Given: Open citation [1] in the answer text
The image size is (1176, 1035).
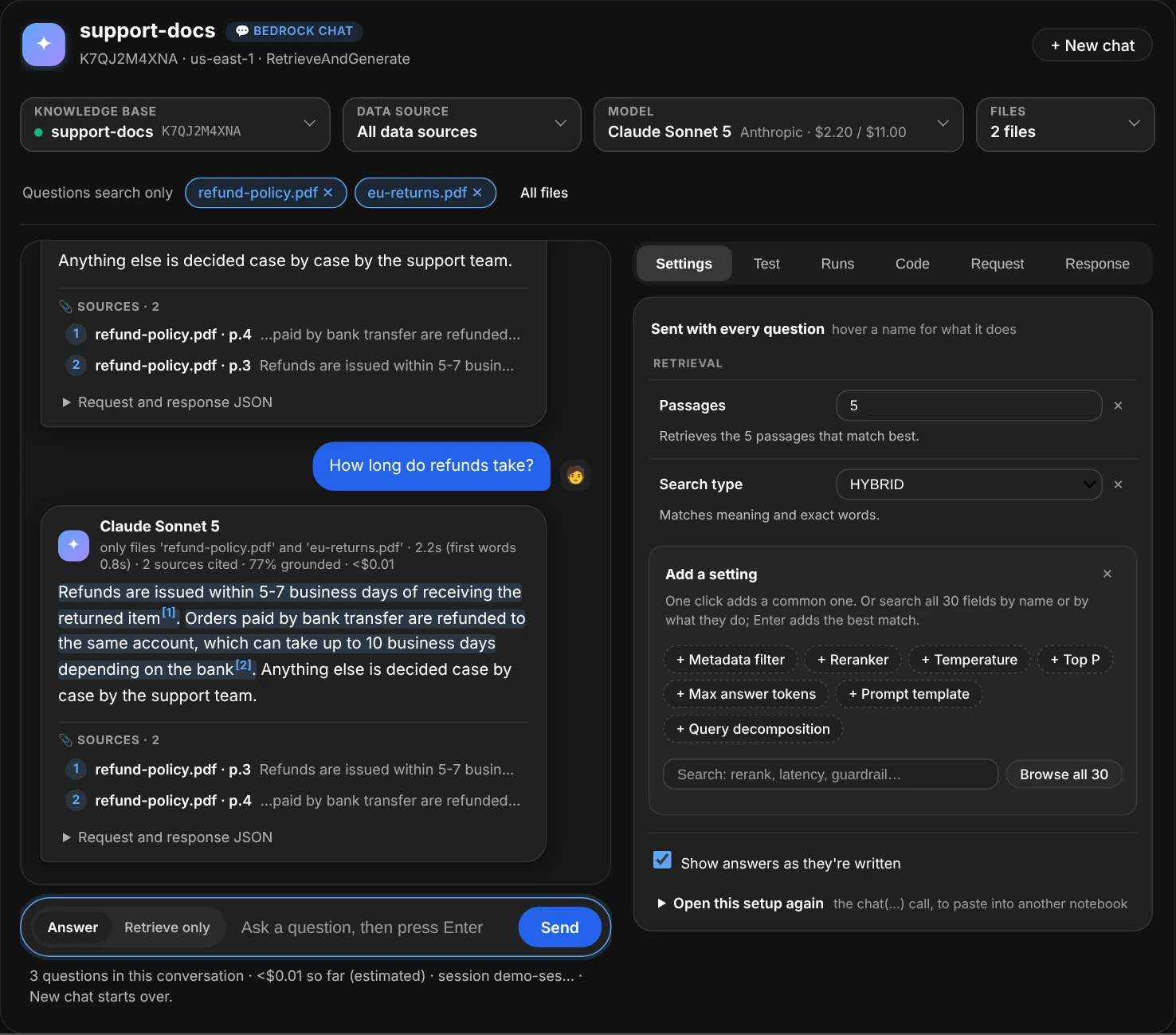Looking at the screenshot, I should click(169, 613).
